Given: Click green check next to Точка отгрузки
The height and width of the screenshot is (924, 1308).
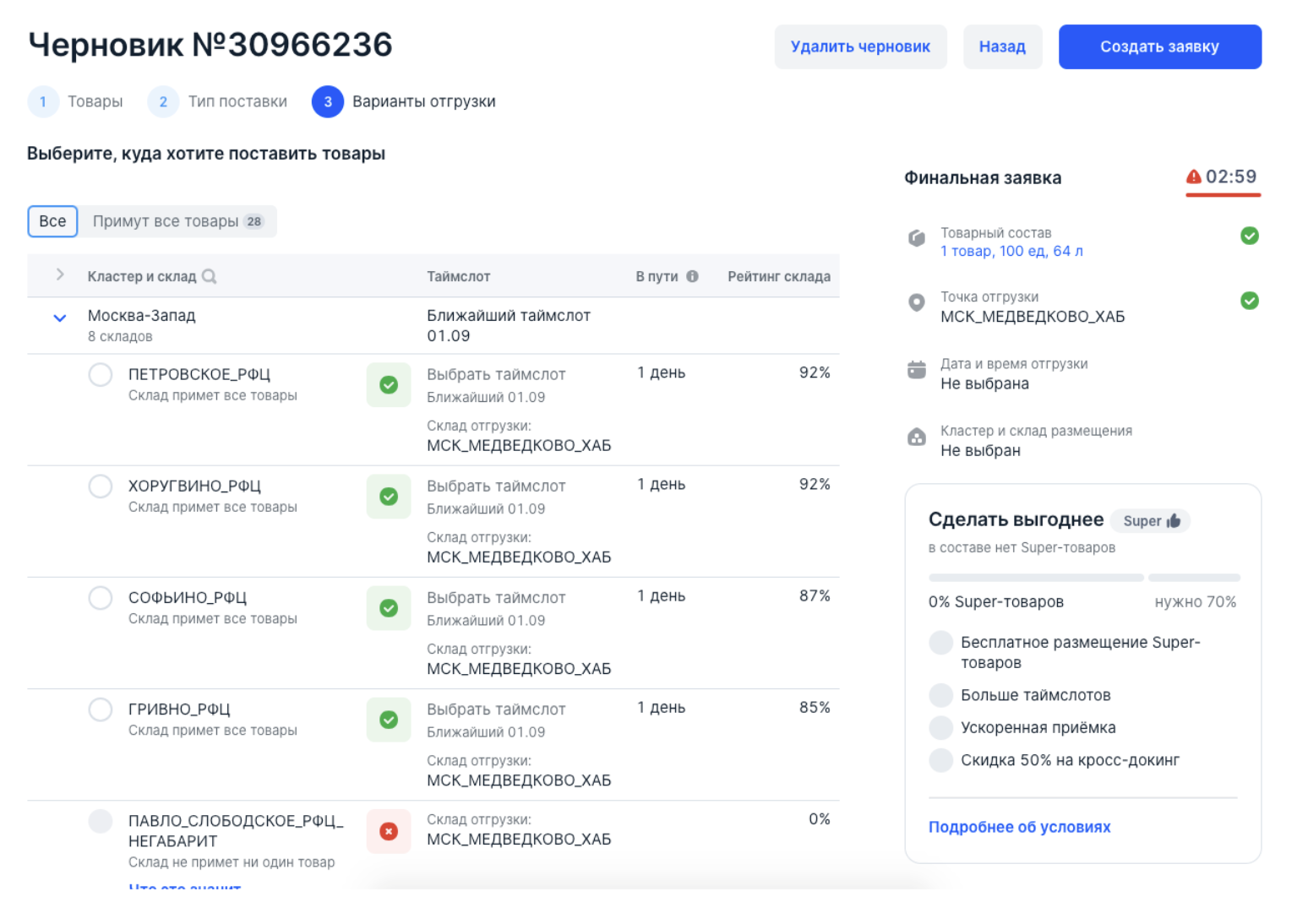Looking at the screenshot, I should coord(1250,301).
